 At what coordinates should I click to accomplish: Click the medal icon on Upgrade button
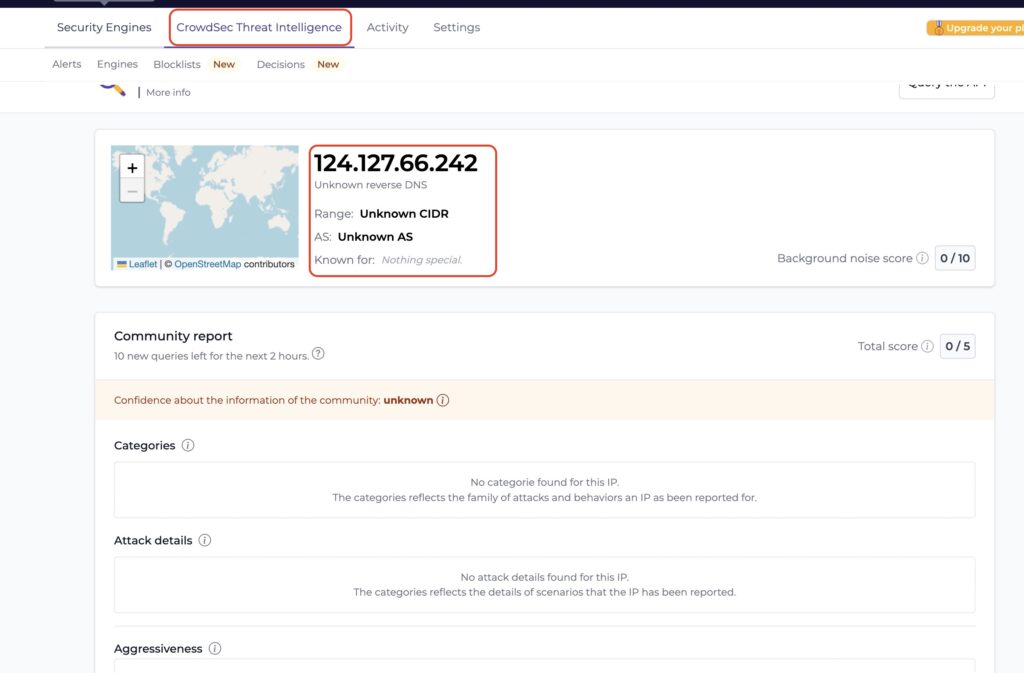coord(938,27)
